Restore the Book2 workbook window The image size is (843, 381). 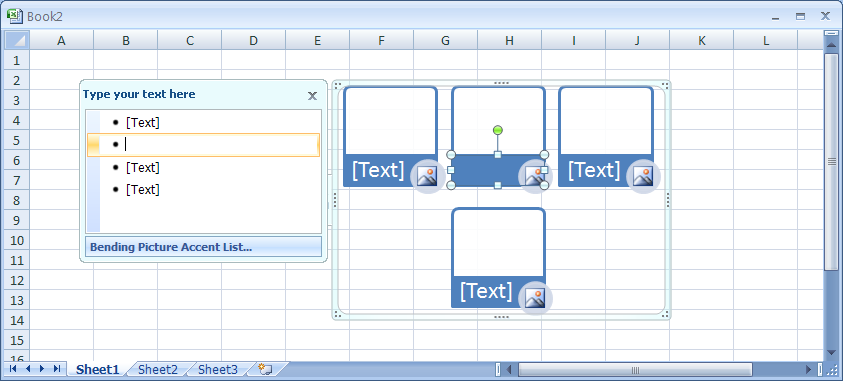click(801, 17)
